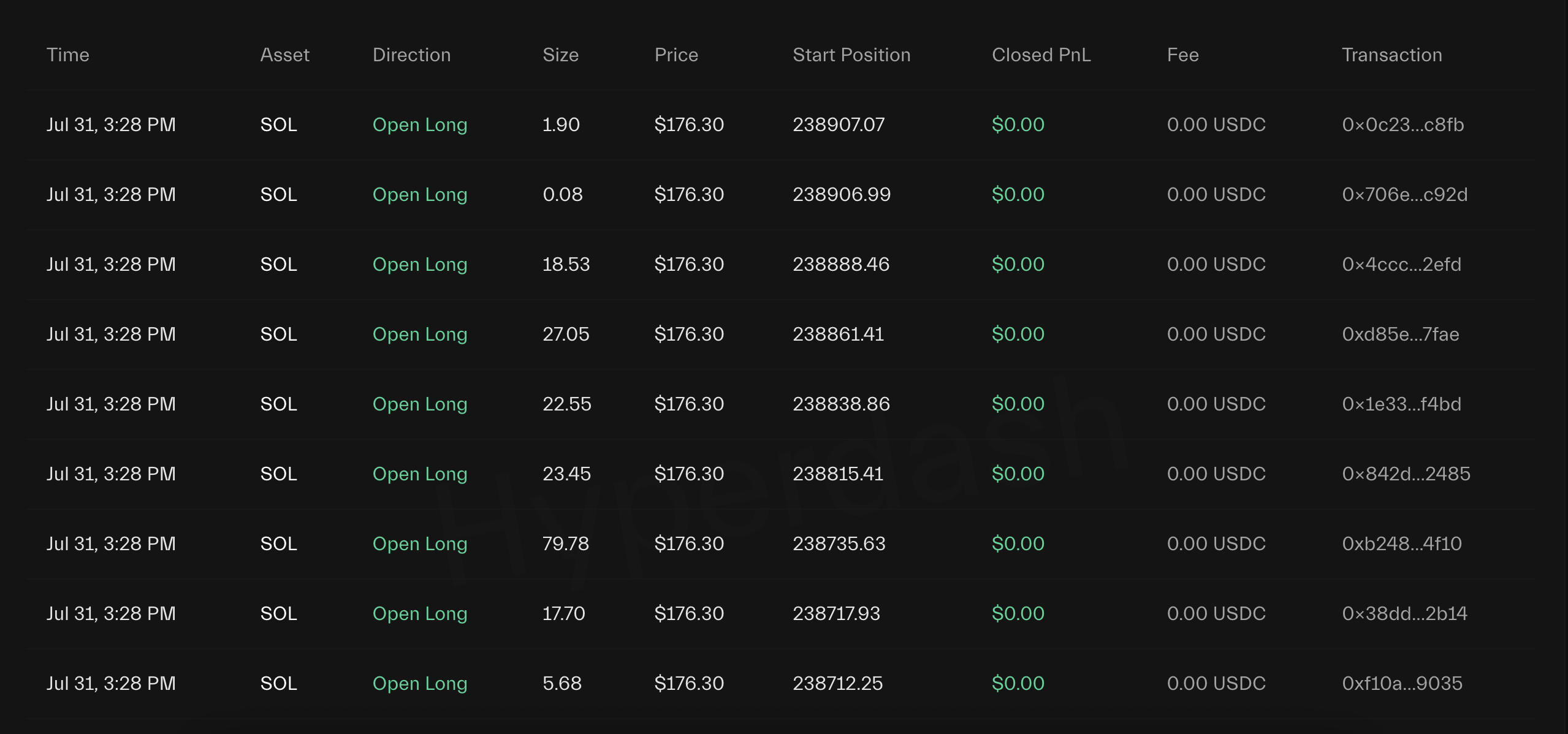This screenshot has width=1568, height=734.
Task: Click the Start Position column header
Action: click(x=851, y=55)
